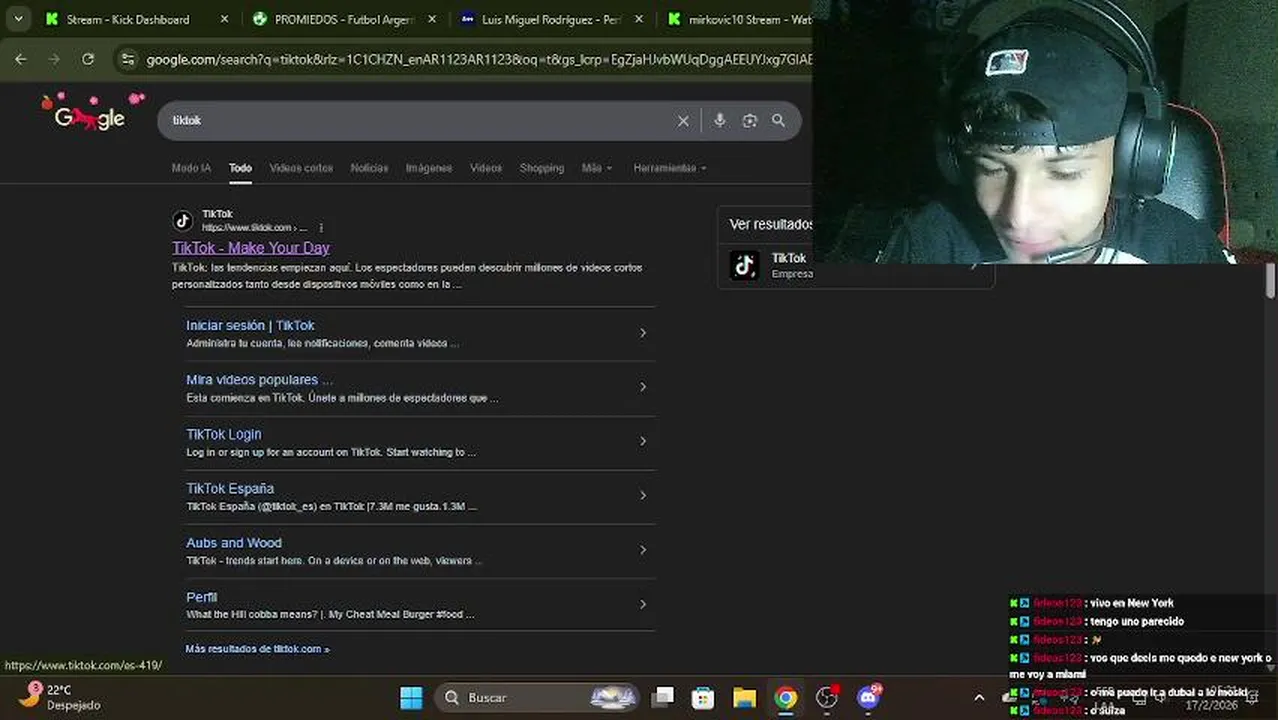Close the Stream - Kick Dashboard tab

tap(224, 19)
